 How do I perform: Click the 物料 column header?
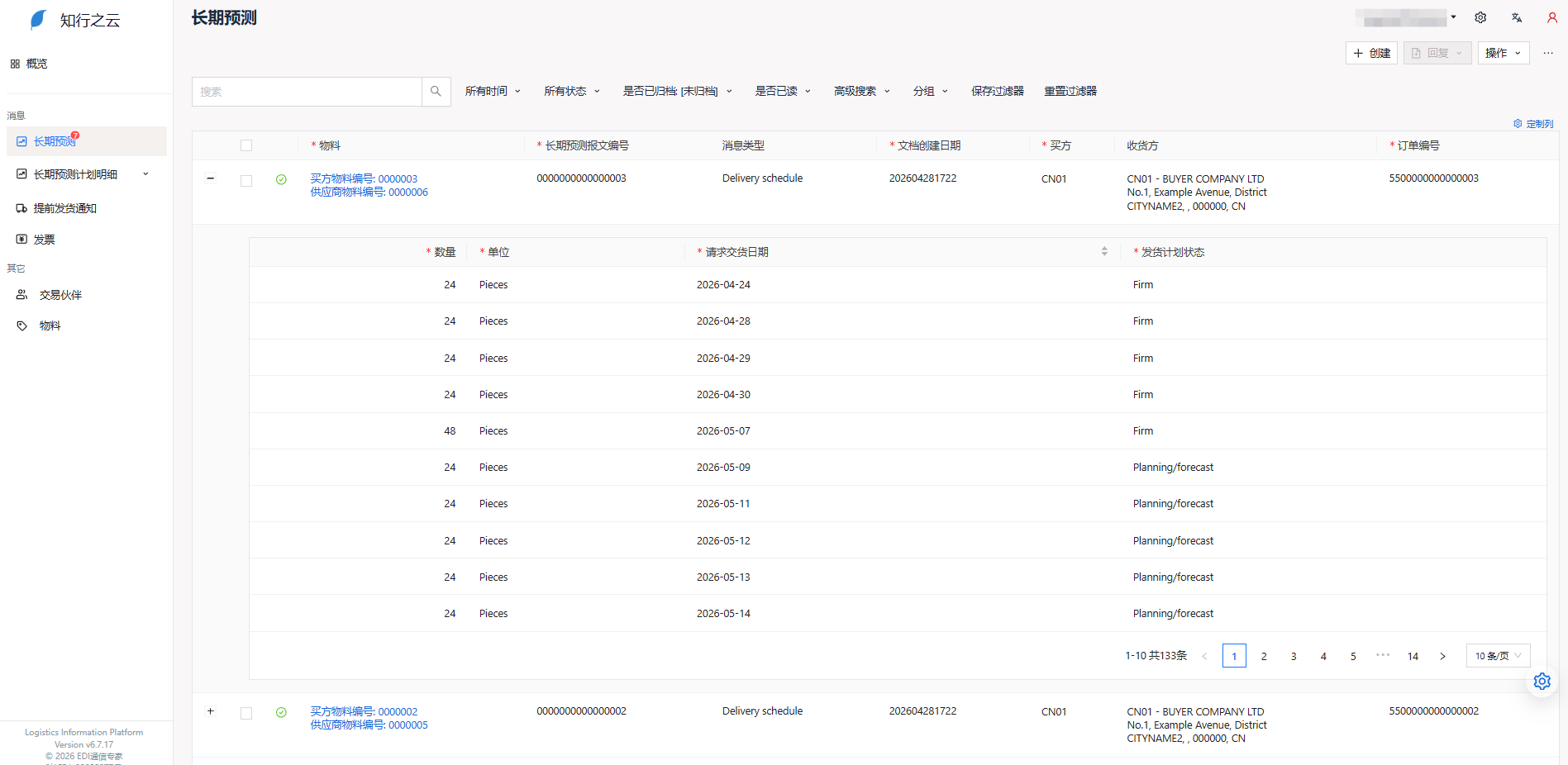(x=330, y=145)
